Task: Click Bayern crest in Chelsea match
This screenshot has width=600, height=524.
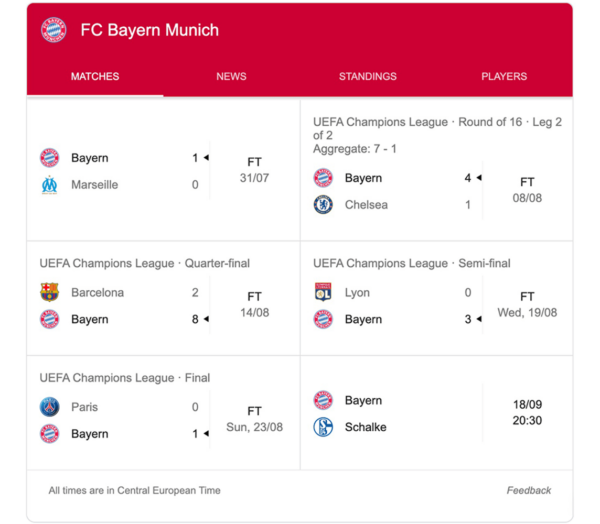Action: coord(323,178)
